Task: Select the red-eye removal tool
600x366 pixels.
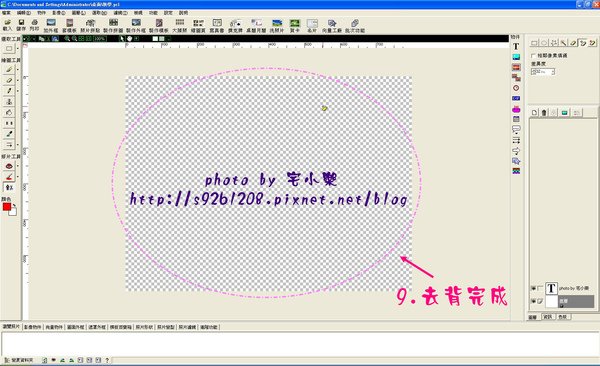Action: pyautogui.click(x=9, y=166)
